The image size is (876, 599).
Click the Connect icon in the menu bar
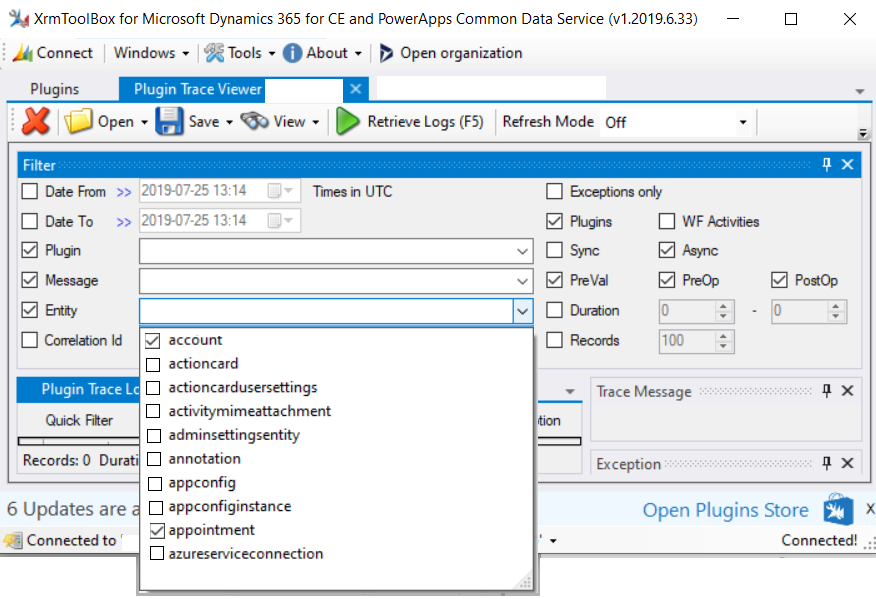click(x=22, y=53)
